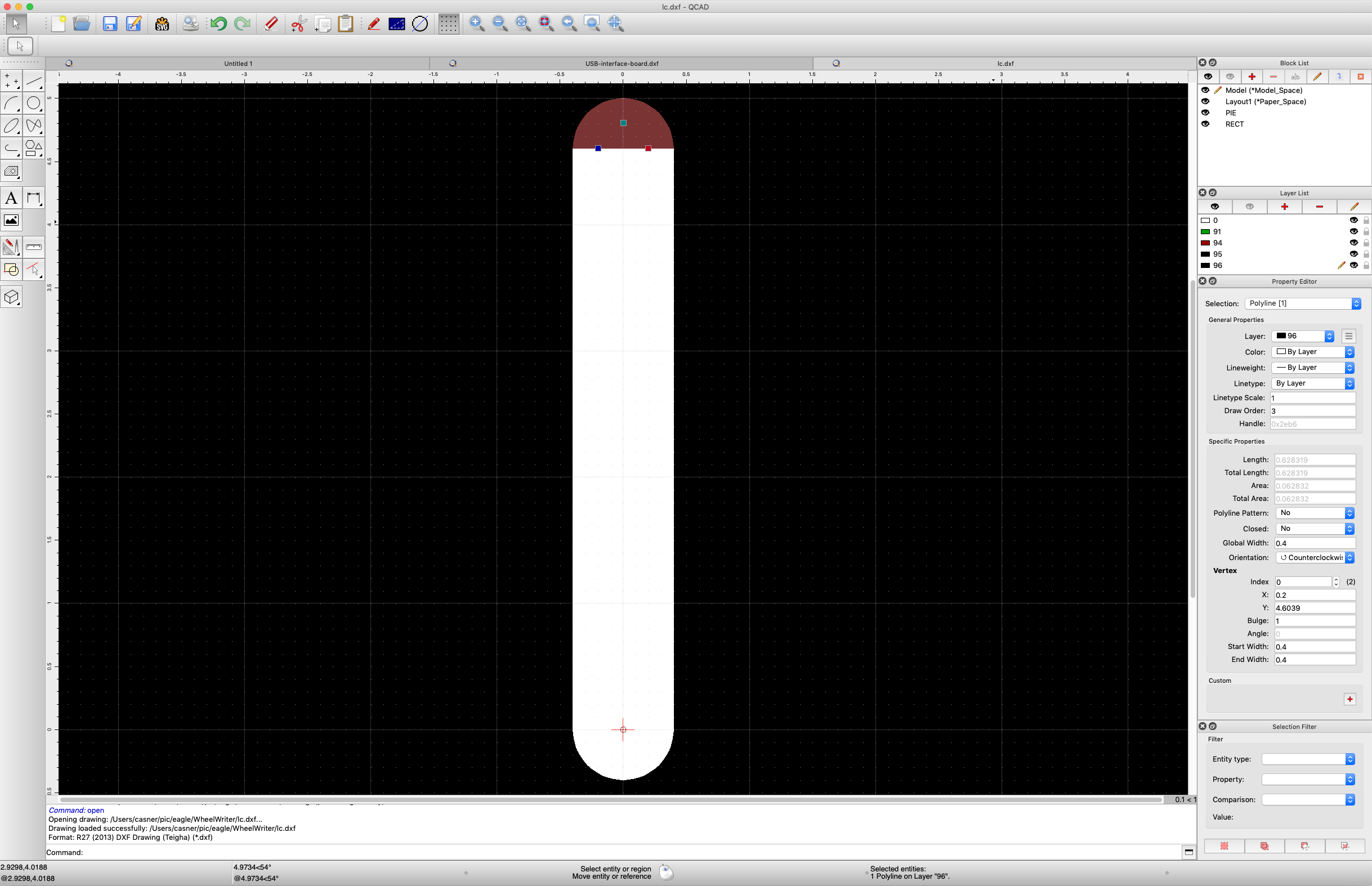Toggle visibility of Layout1 Paper_Space block
Viewport: 1372px width, 886px height.
click(1205, 101)
